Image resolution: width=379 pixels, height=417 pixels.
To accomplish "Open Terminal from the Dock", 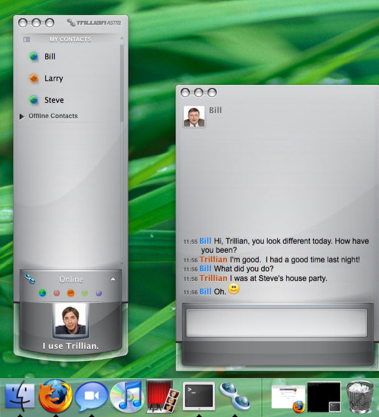I will click(x=199, y=396).
